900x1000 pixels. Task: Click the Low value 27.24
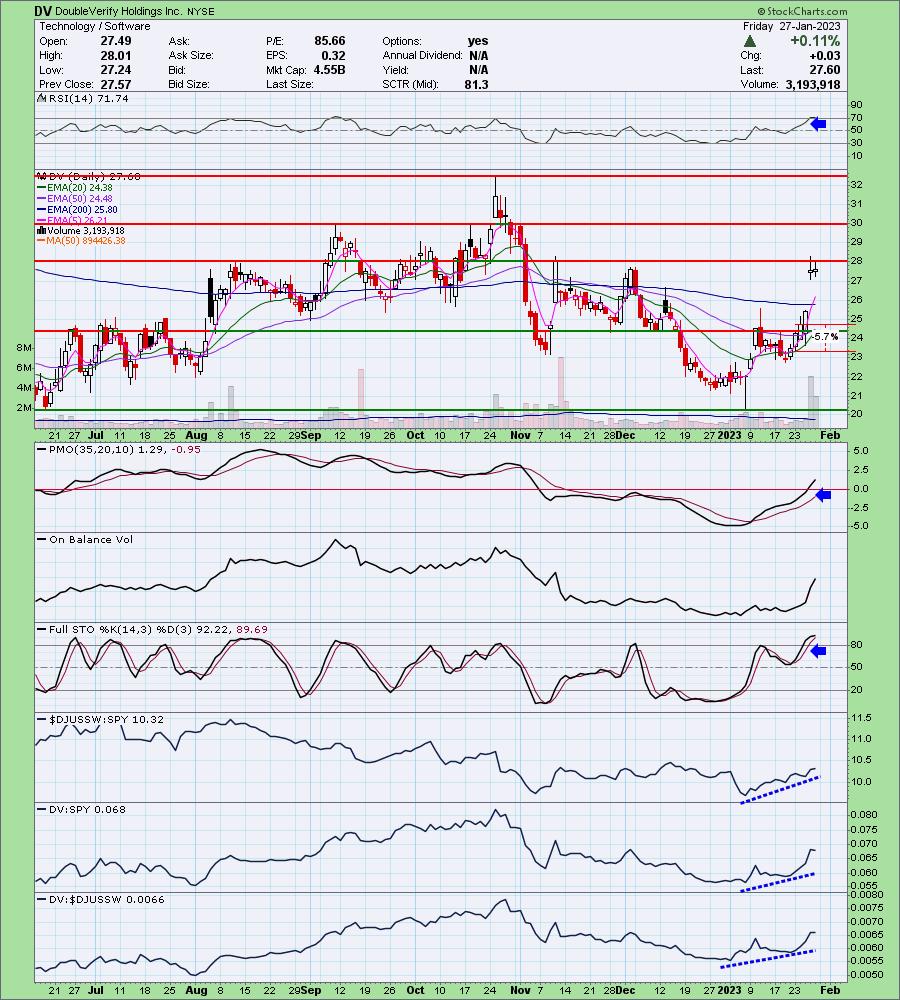[x=115, y=70]
